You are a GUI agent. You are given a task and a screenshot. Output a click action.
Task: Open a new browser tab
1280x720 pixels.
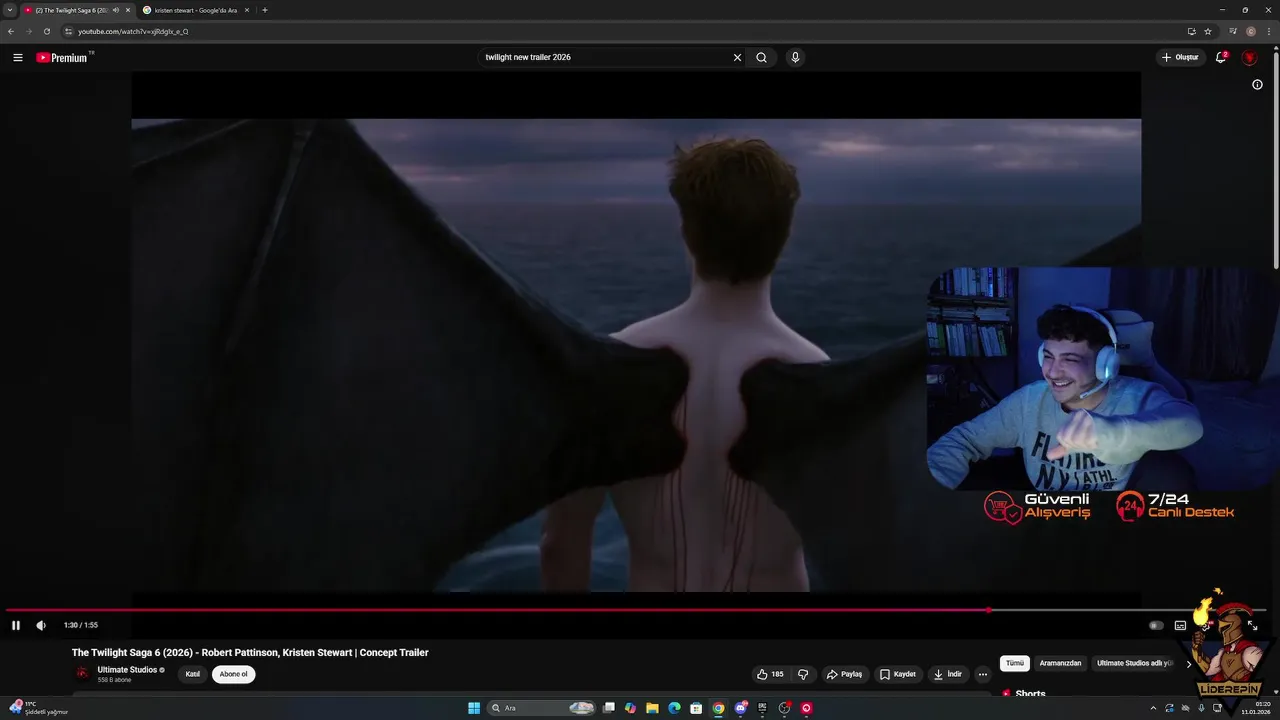265,10
